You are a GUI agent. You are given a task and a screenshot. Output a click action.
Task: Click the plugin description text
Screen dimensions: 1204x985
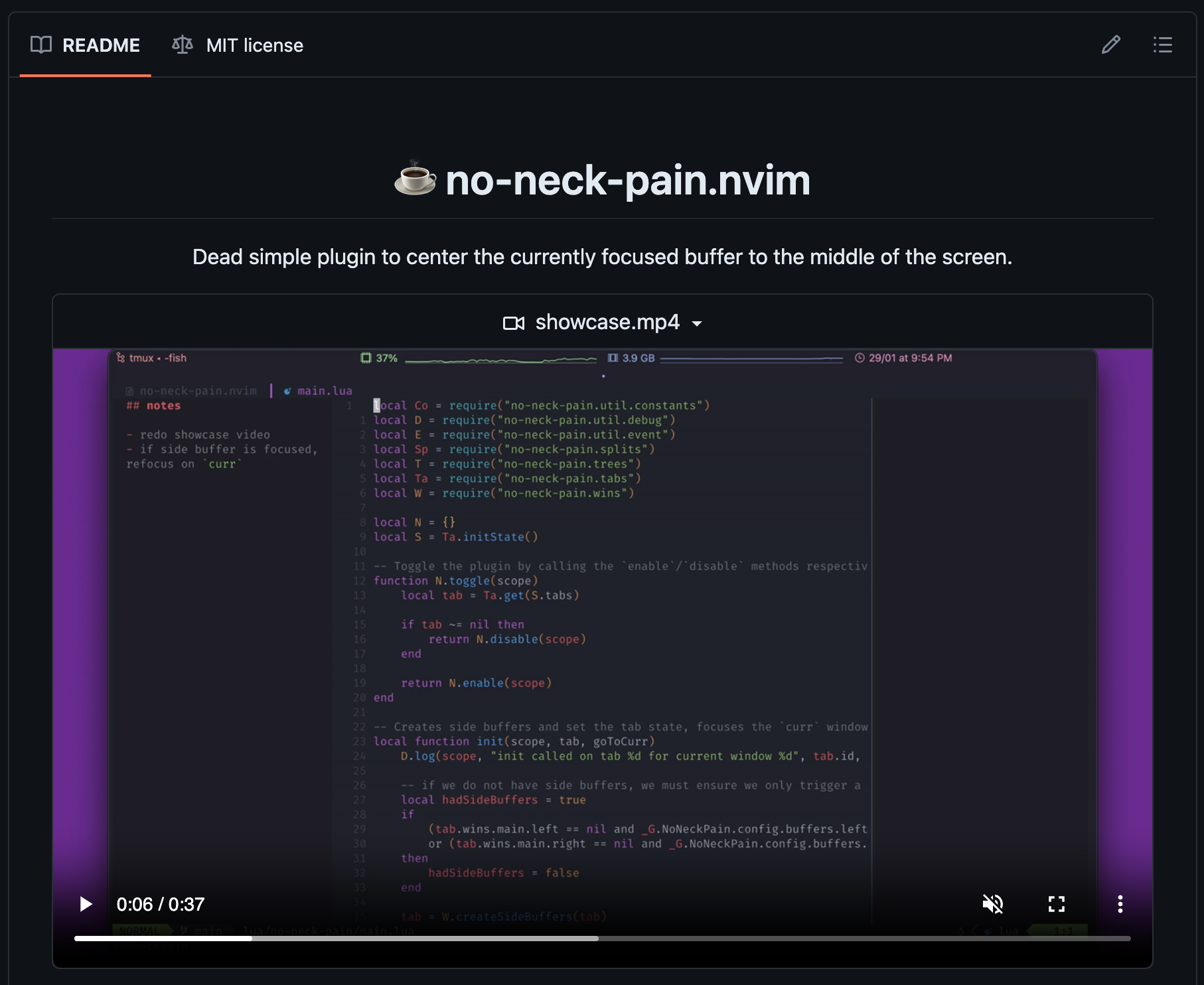[x=602, y=257]
